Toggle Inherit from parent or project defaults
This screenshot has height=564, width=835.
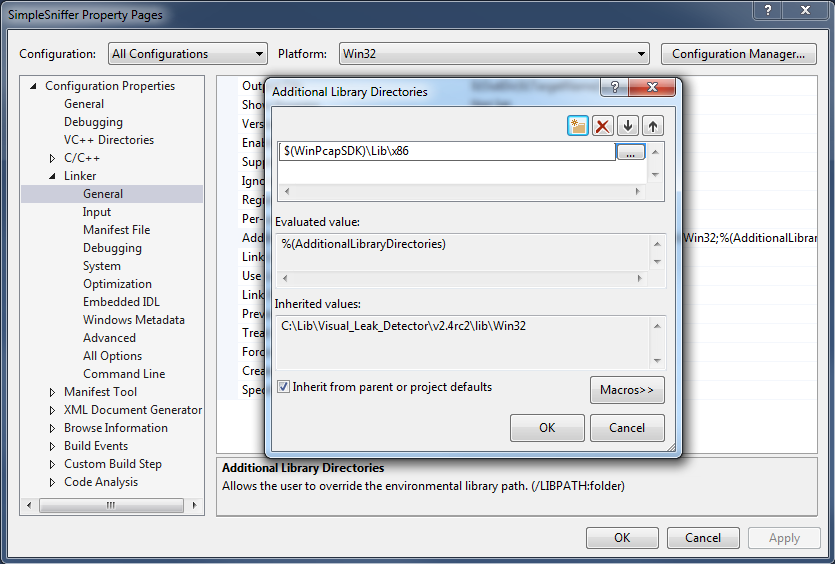tap(283, 387)
